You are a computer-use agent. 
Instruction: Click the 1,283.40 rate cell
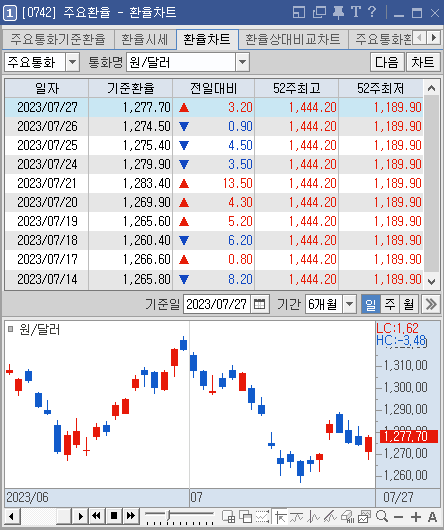point(130,184)
